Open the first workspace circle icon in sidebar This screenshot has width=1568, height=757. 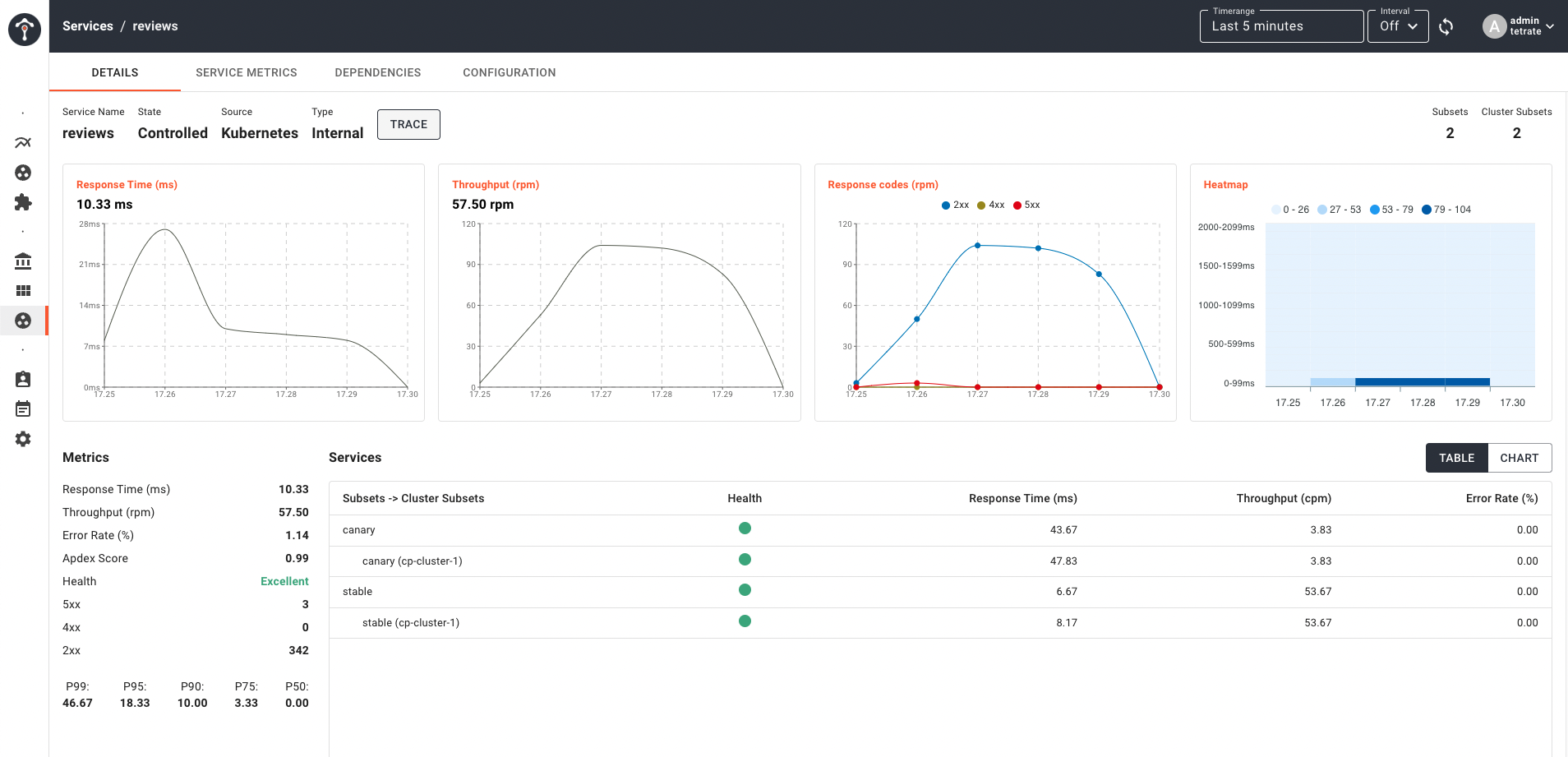pyautogui.click(x=23, y=173)
